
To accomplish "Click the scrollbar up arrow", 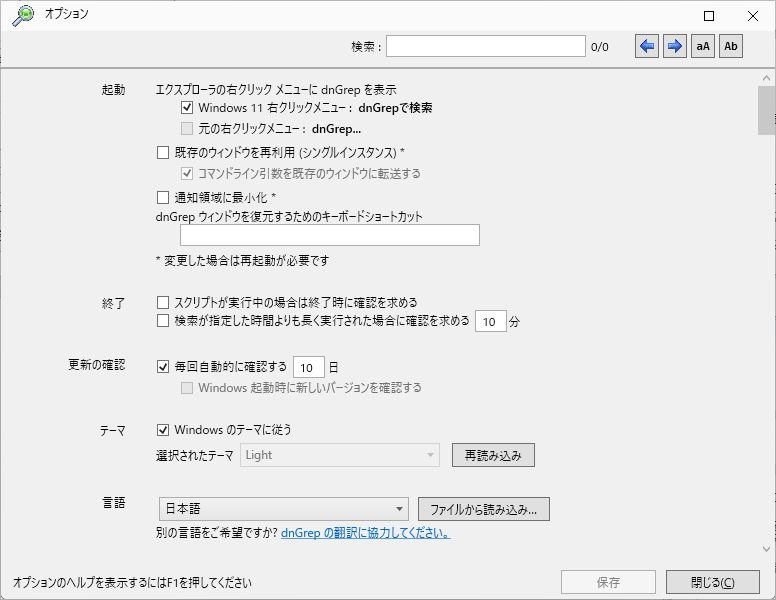I will pos(767,78).
